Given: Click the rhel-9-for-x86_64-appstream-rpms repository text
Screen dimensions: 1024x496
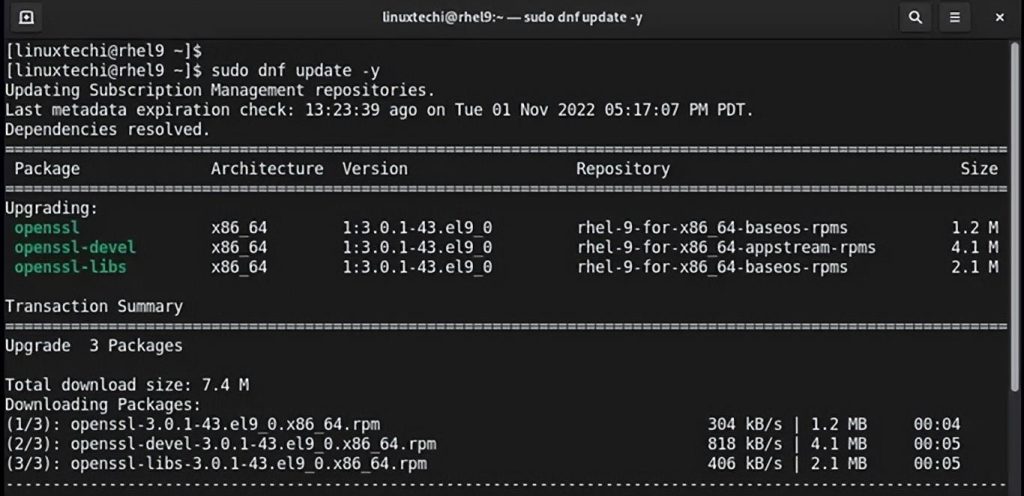Looking at the screenshot, I should (x=726, y=247).
